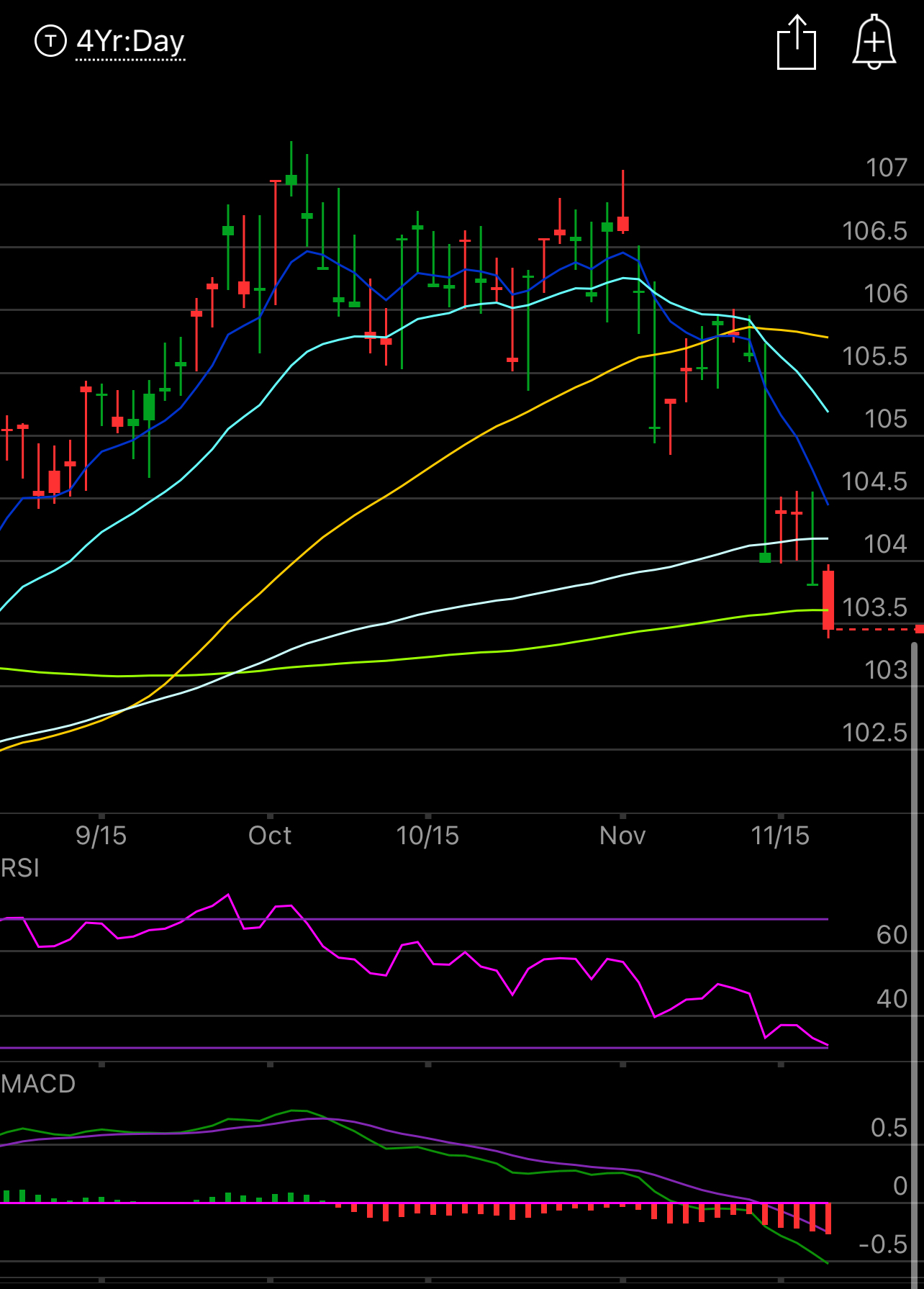Click the vertical scrollbar on right edge
Viewport: 924px width, 1289px height.
point(915,964)
